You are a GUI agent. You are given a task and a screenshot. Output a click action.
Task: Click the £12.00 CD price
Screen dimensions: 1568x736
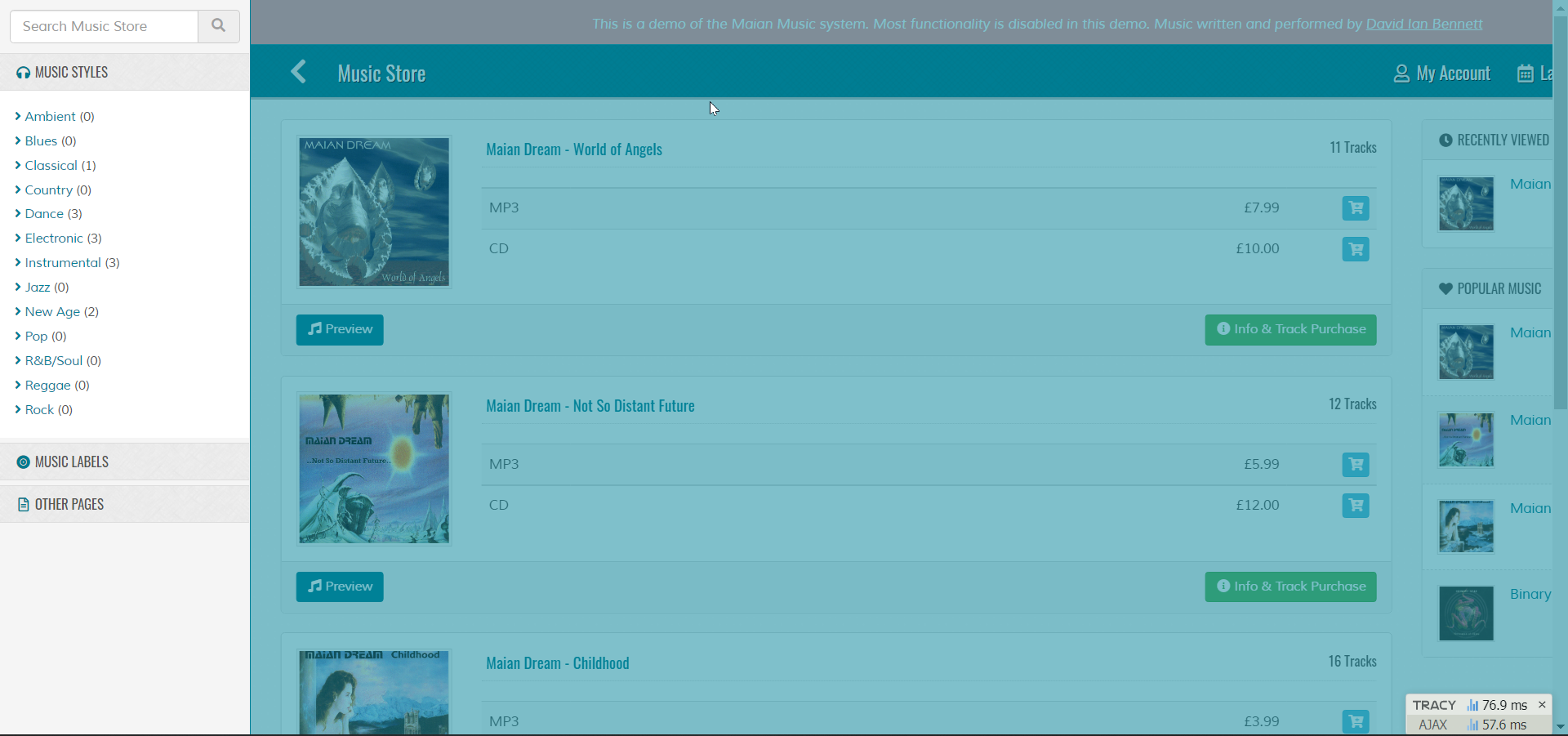[x=1258, y=505]
